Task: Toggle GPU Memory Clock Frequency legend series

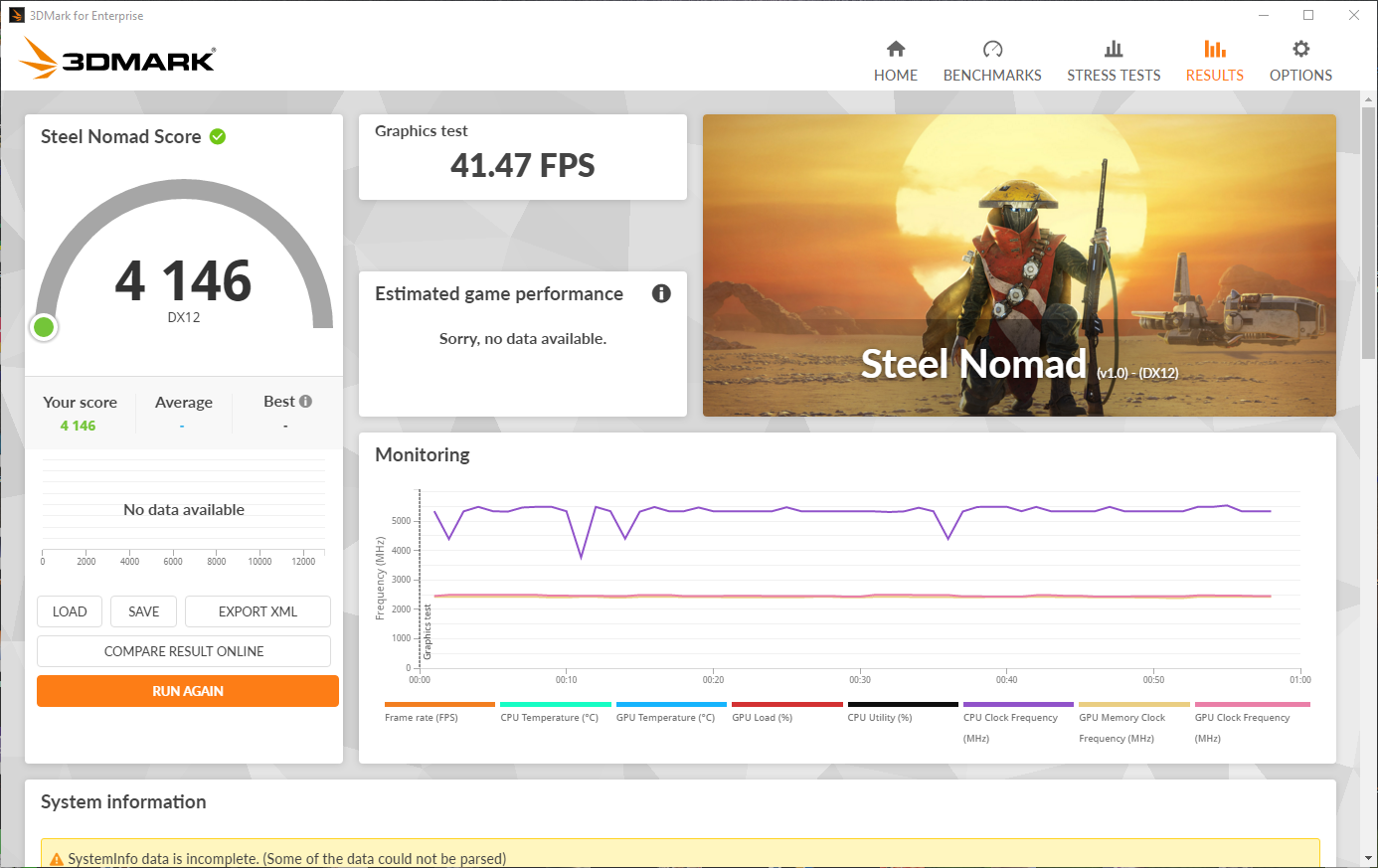Action: pos(1134,723)
